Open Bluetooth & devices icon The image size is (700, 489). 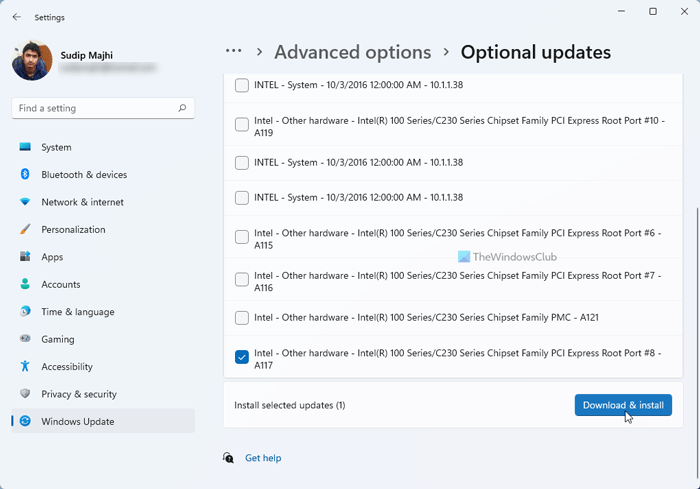pyautogui.click(x=25, y=175)
